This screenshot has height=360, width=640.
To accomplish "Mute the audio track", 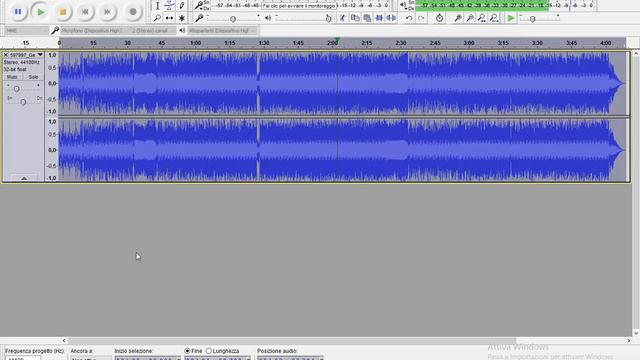I will (x=12, y=77).
